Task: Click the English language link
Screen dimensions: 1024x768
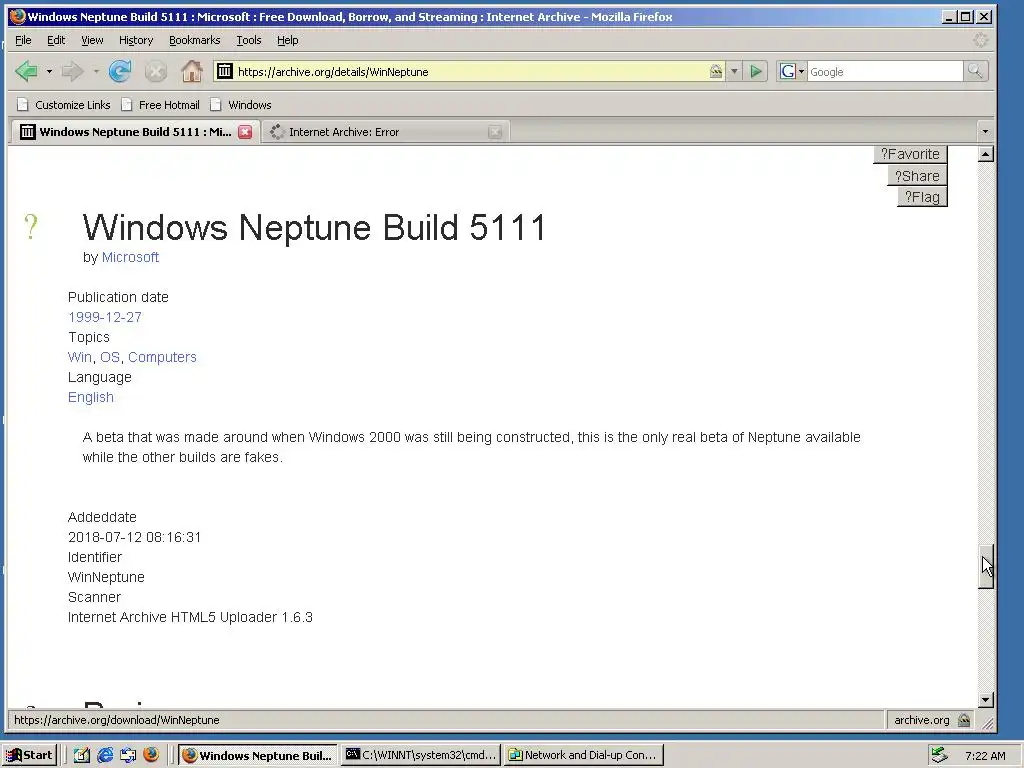Action: click(x=91, y=397)
